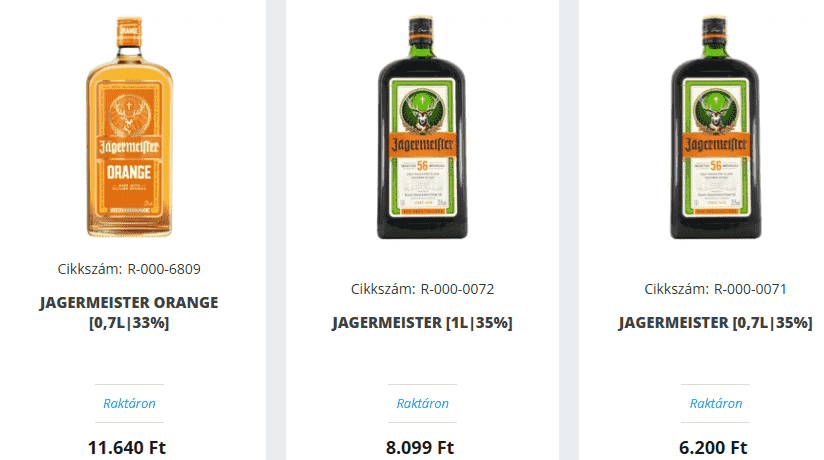Select the SKU value R-000-6809
Viewport: 824px width, 460px height.
(164, 269)
